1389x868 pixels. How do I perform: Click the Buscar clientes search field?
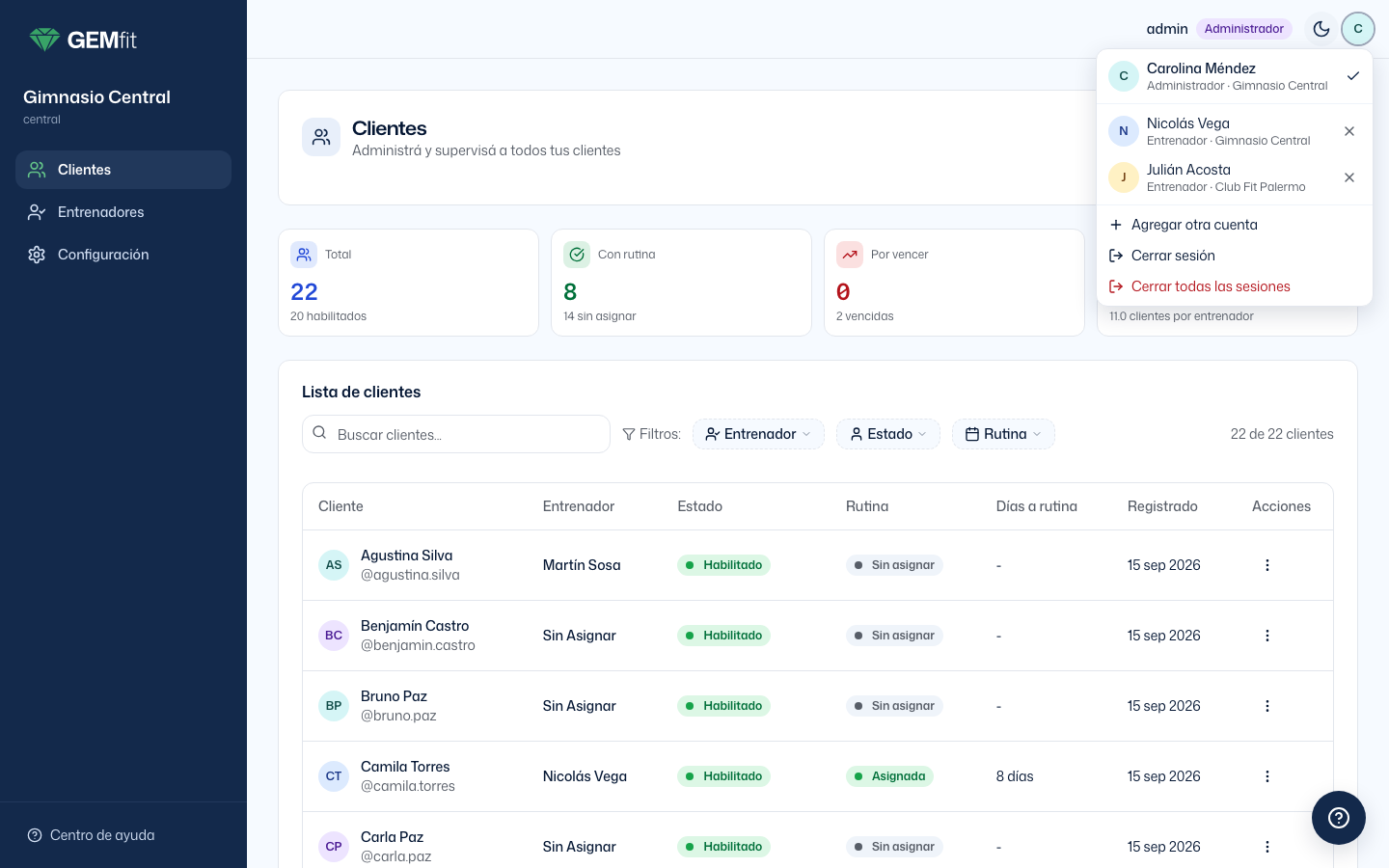[x=456, y=434]
